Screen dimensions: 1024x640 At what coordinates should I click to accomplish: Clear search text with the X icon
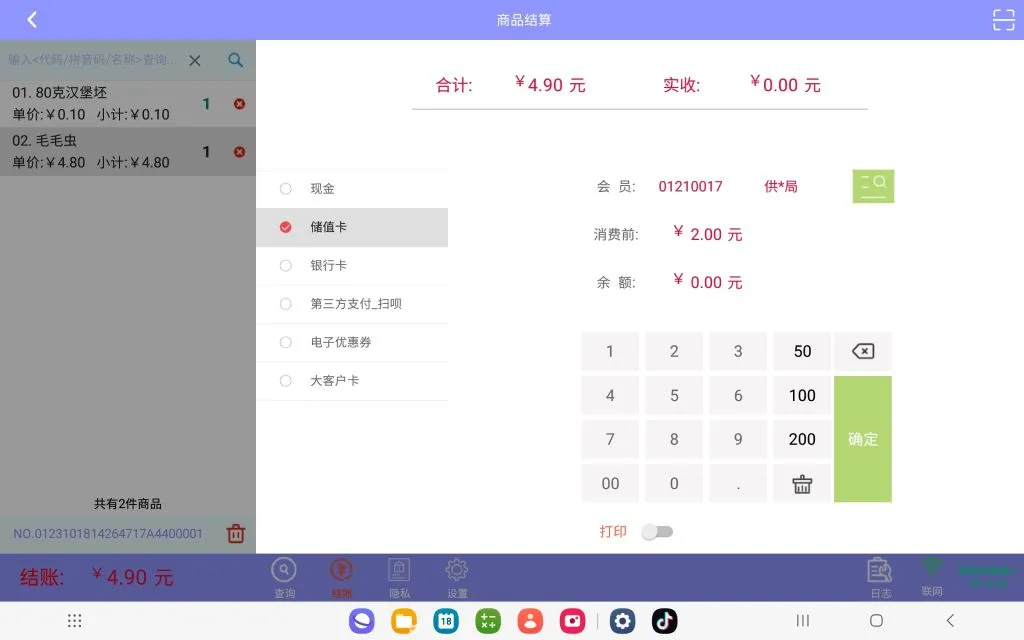coord(195,60)
